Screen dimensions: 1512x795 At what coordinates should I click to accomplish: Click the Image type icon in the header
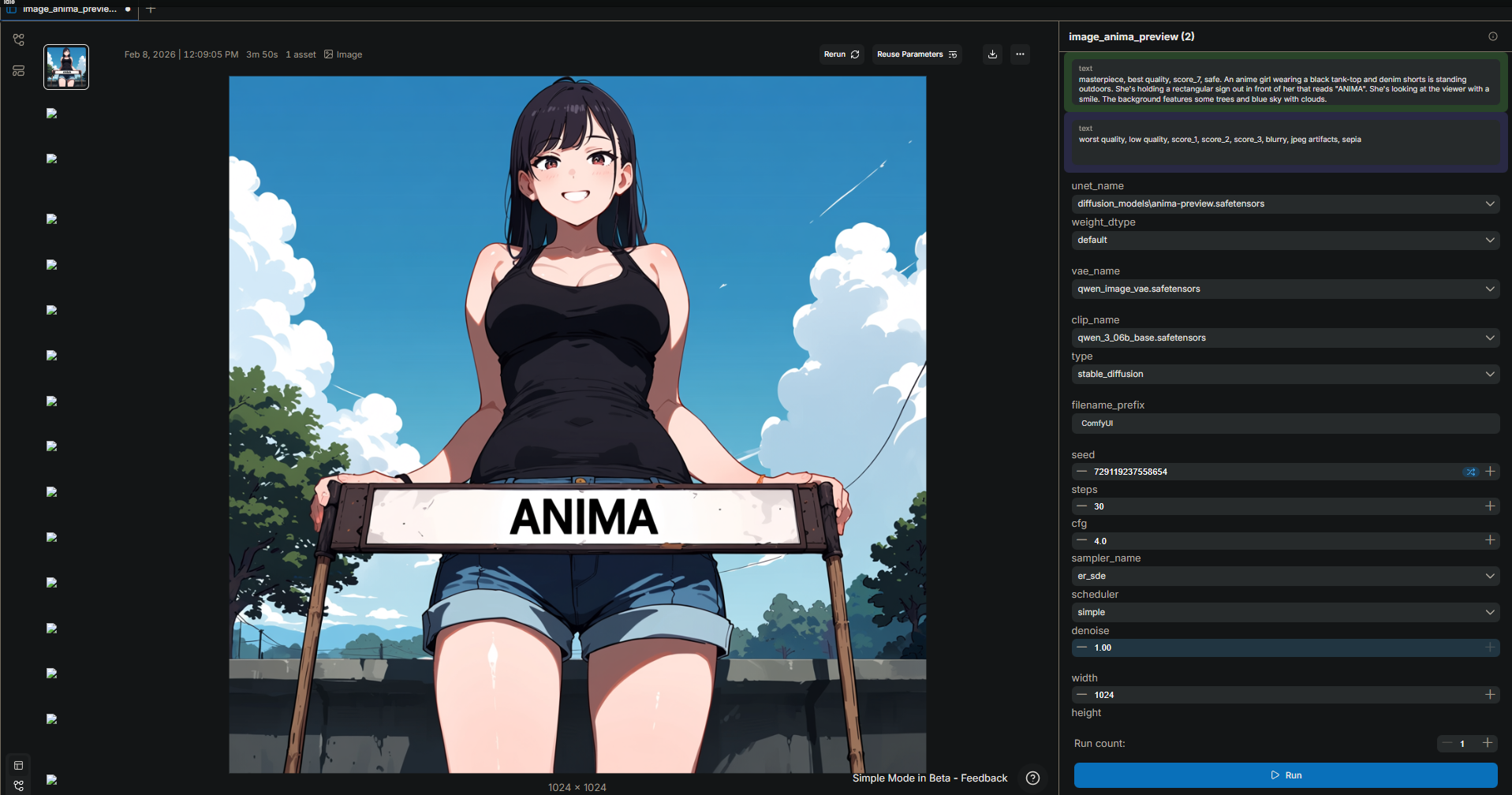coord(329,54)
